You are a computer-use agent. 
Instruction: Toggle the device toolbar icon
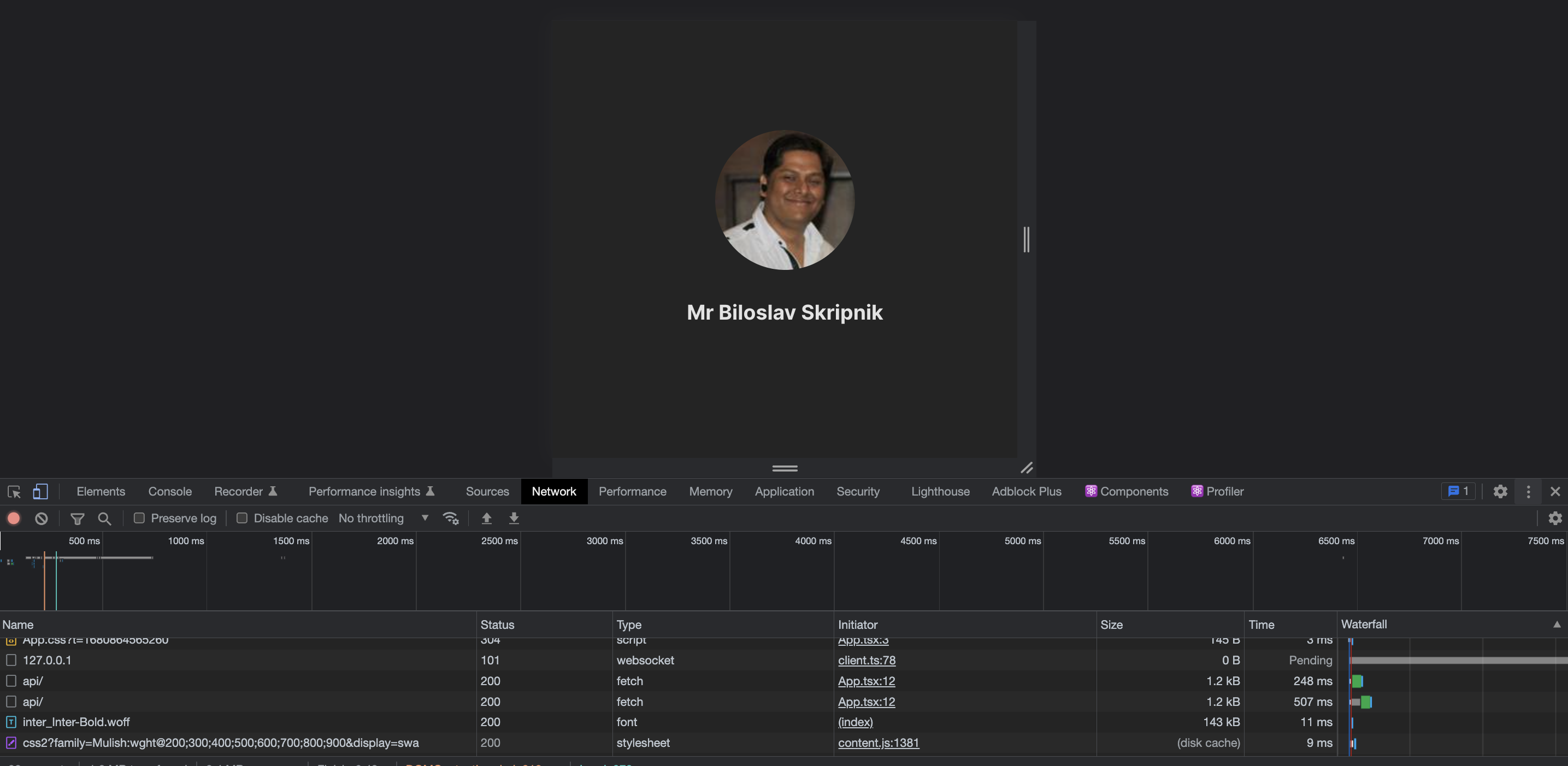tap(40, 491)
